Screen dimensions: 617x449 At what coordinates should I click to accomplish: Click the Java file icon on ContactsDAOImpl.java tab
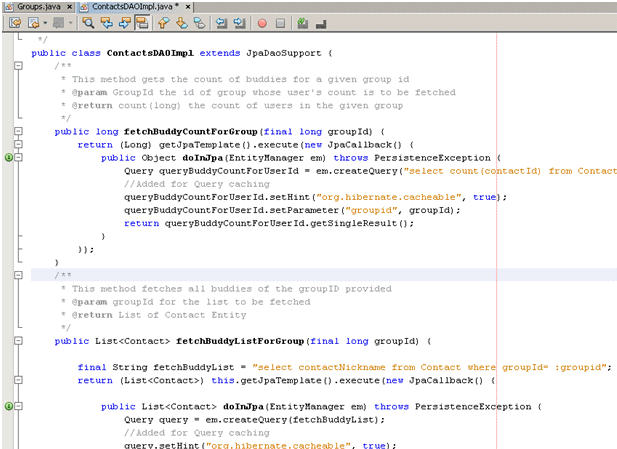(x=84, y=7)
